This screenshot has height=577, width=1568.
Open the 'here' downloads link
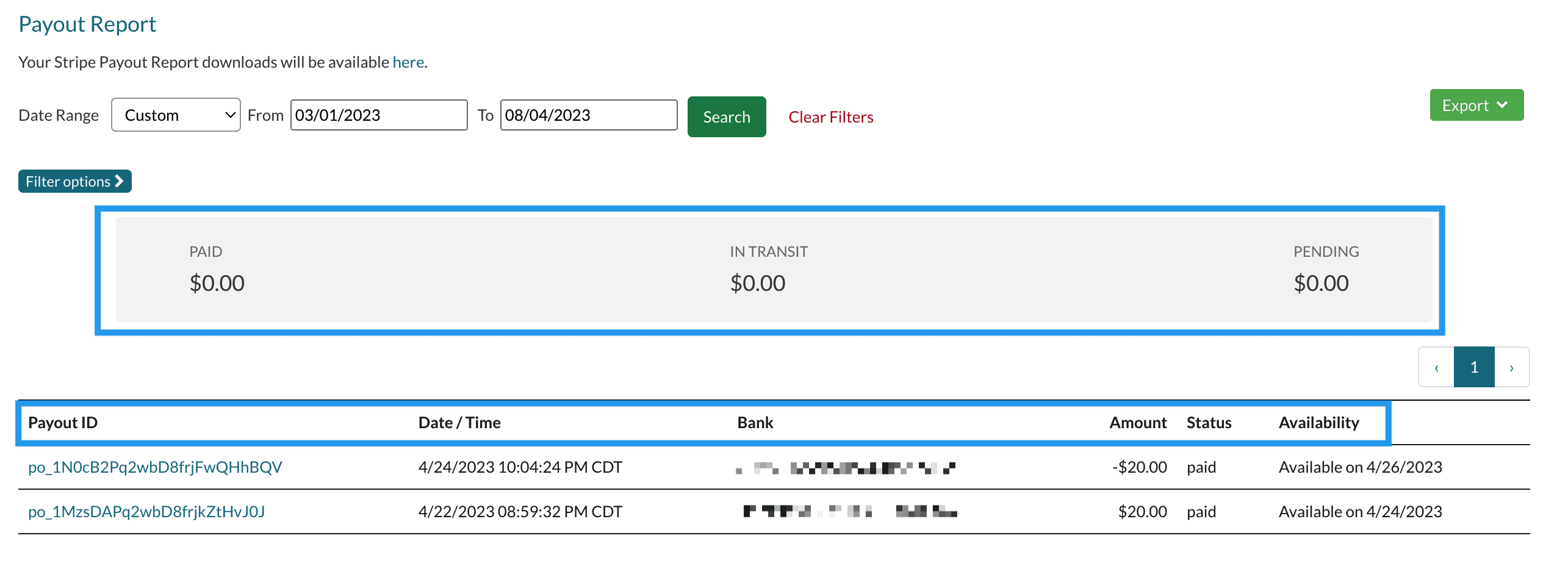(x=408, y=62)
